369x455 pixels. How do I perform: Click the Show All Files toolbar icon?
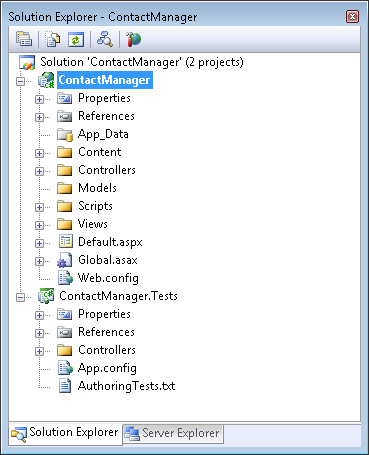[52, 39]
